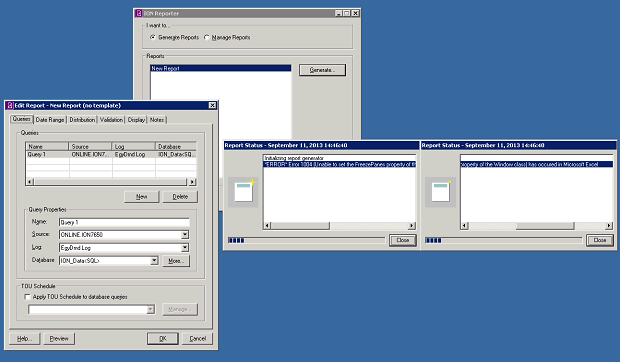Select the Manage Reports radio button
This screenshot has height=362, width=620.
click(206, 37)
